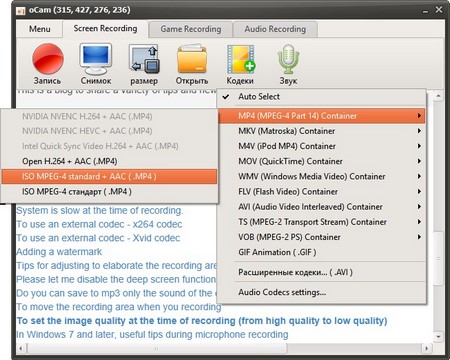
Task: Click the Снимок screenshot monitor icon
Action: pos(96,59)
